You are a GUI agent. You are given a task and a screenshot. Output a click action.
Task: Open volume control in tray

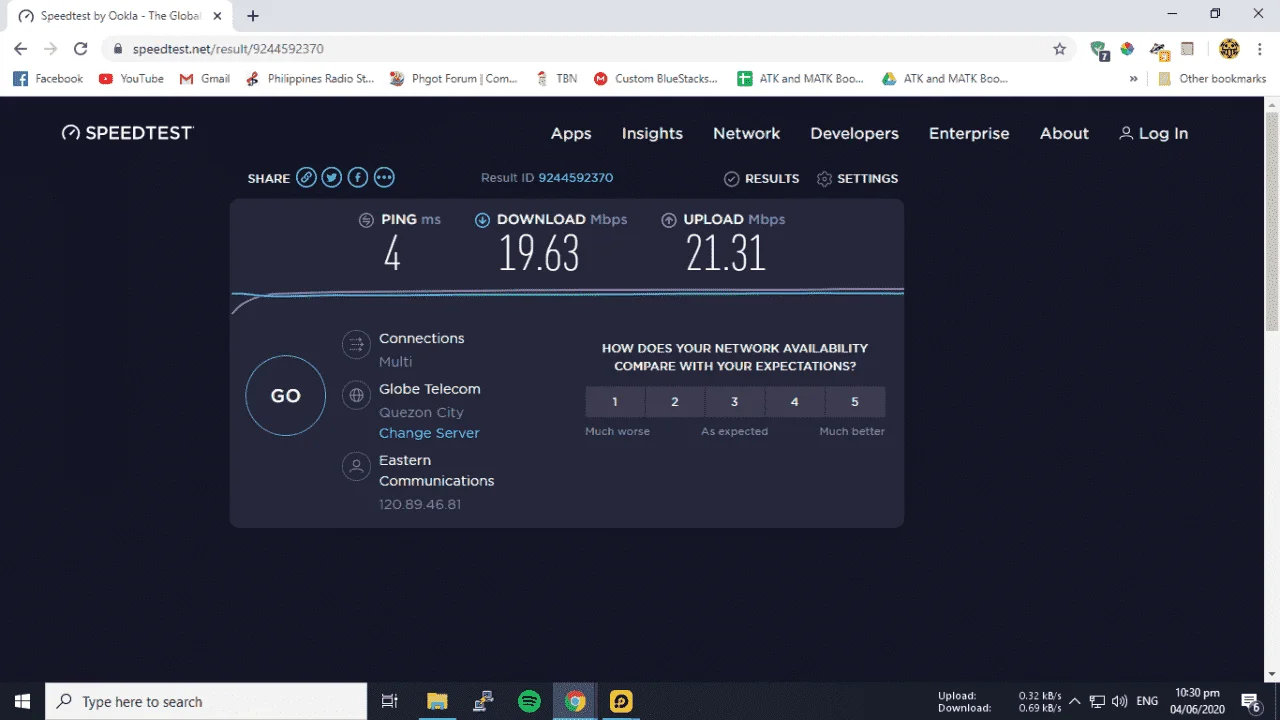[x=1120, y=701]
